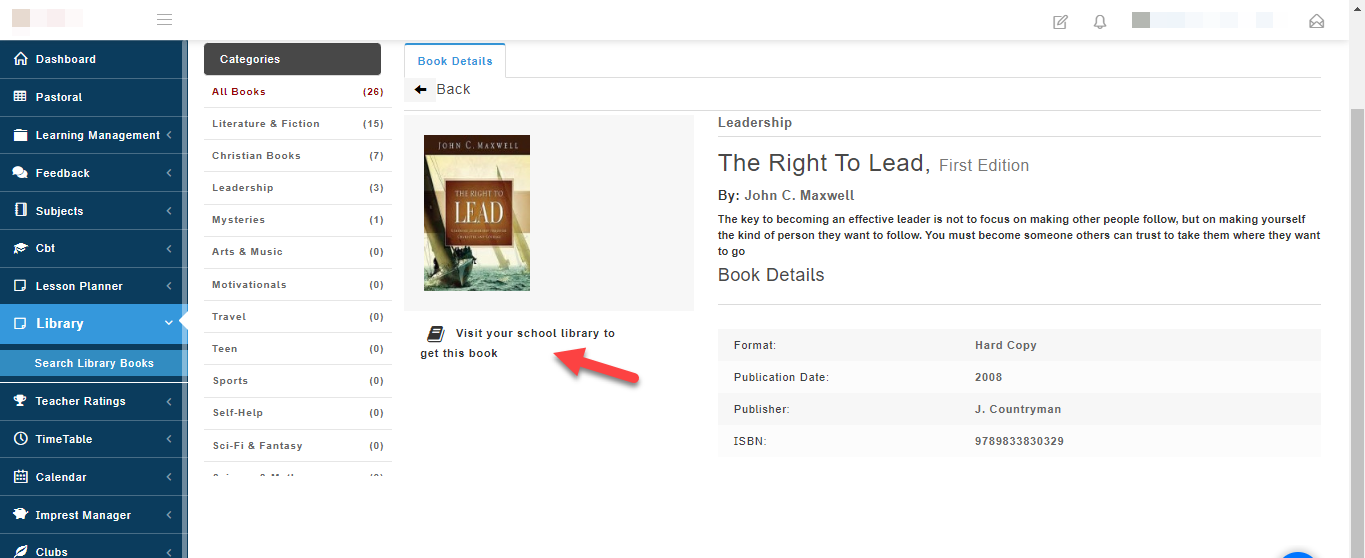Expand Learning Management chevron
Viewport: 1365px width, 558px height.
coord(169,135)
